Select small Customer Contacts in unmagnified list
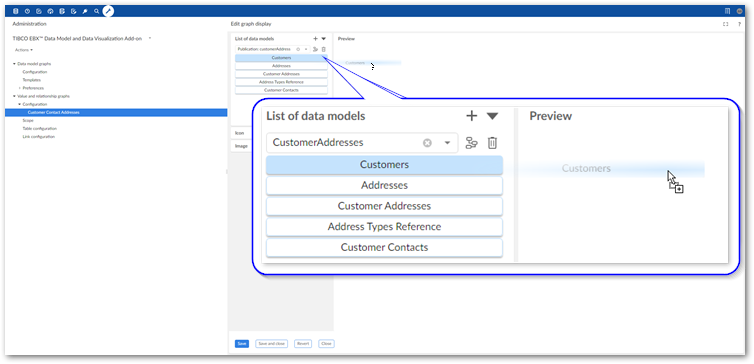This screenshot has height=364, width=754. [281, 90]
